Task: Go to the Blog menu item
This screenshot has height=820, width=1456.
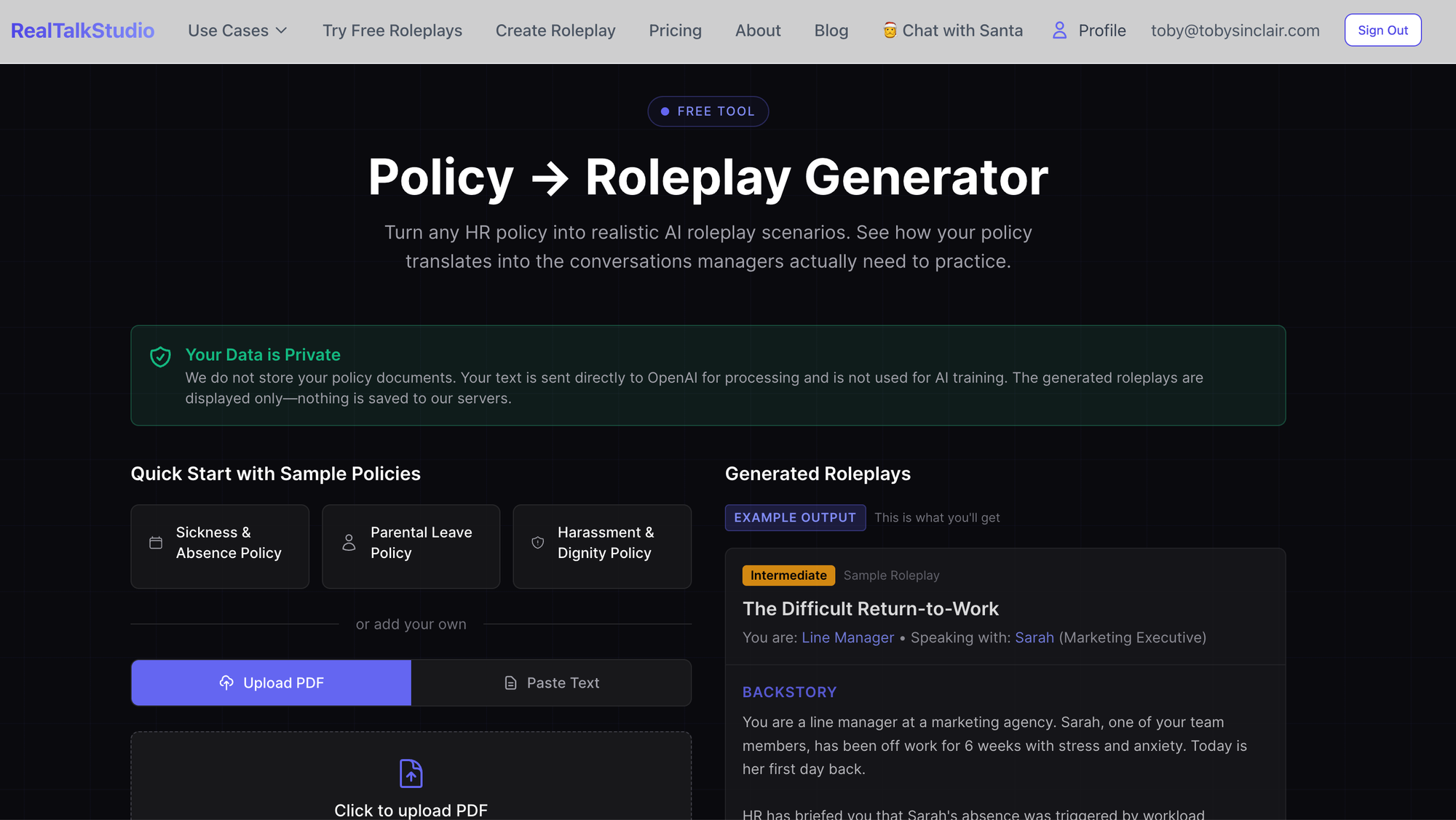Action: click(x=831, y=31)
